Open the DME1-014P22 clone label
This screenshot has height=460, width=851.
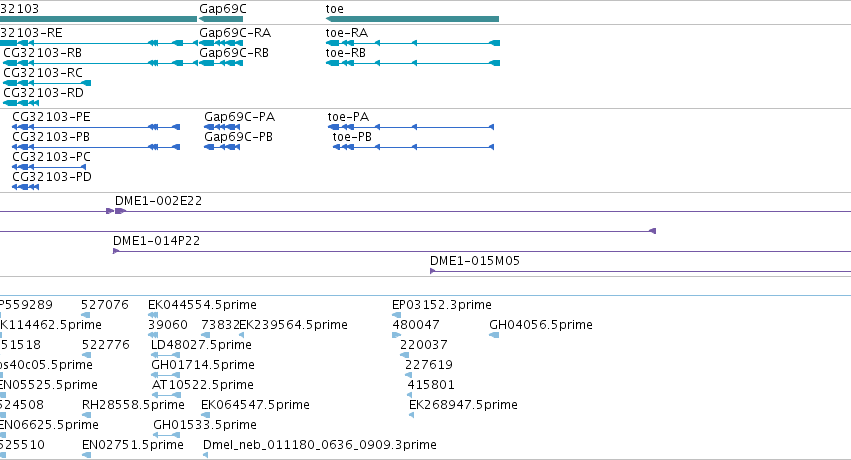click(156, 241)
